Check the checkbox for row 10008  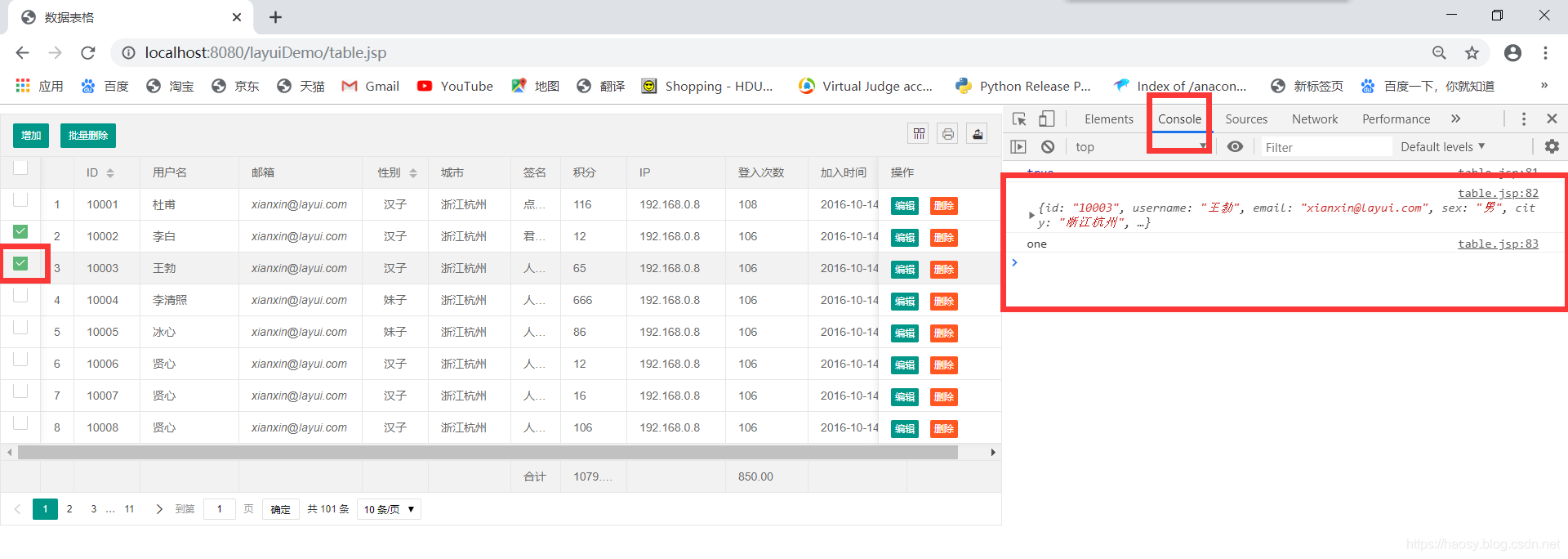pyautogui.click(x=20, y=423)
